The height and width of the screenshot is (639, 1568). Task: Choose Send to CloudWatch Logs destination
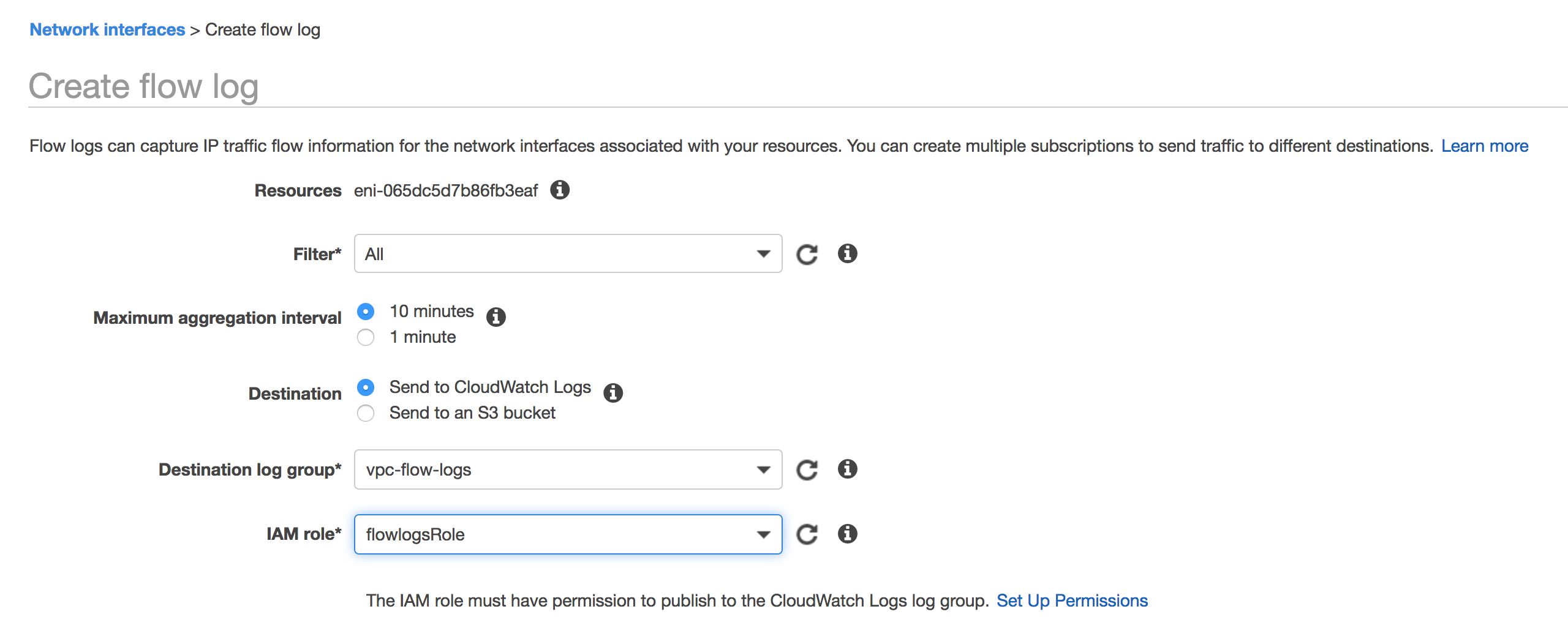pyautogui.click(x=366, y=387)
